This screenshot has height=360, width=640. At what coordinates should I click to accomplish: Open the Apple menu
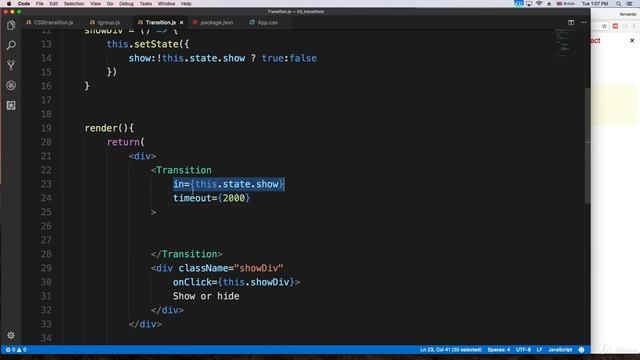(x=9, y=3)
